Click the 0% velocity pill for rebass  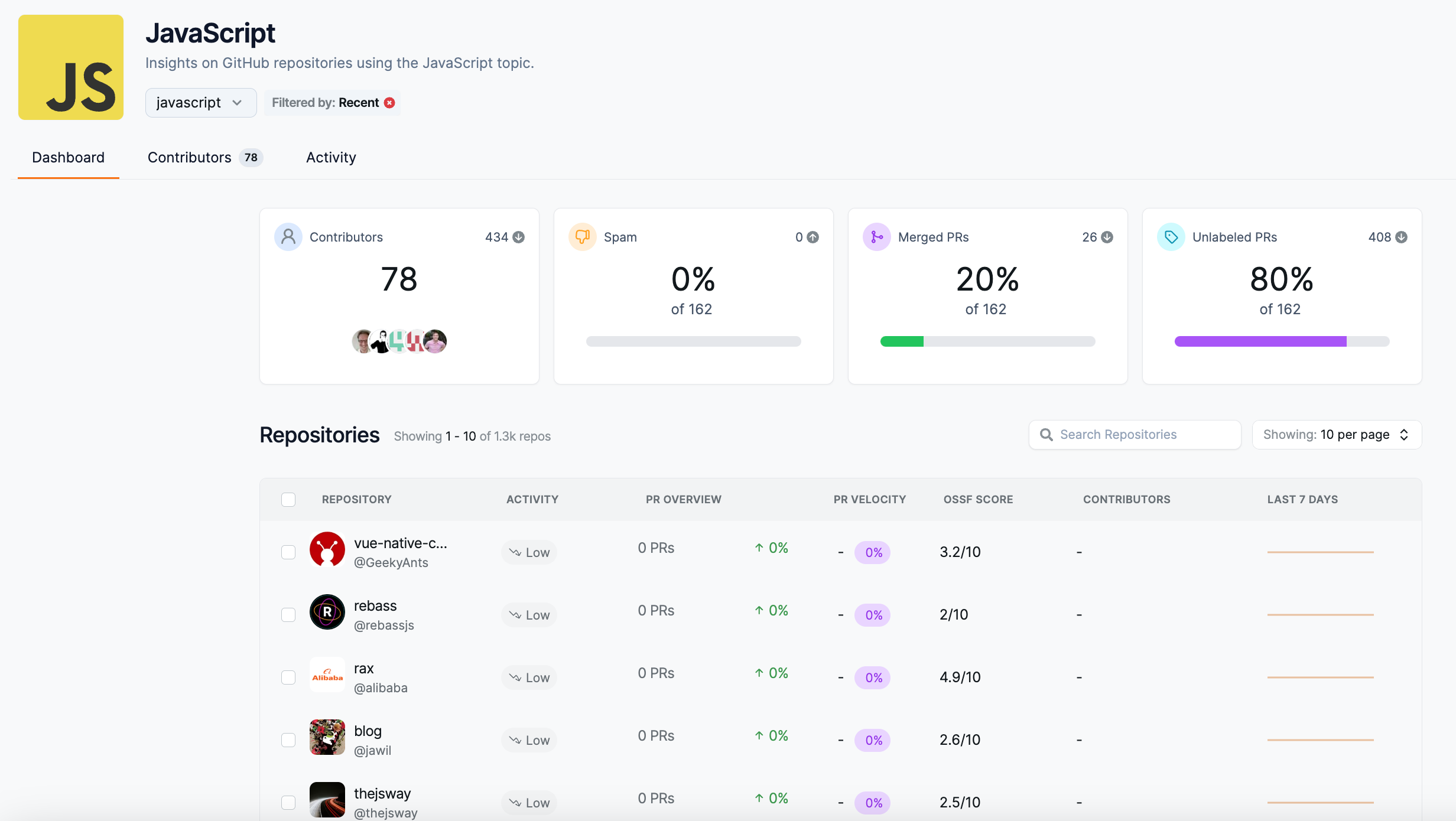tap(873, 615)
